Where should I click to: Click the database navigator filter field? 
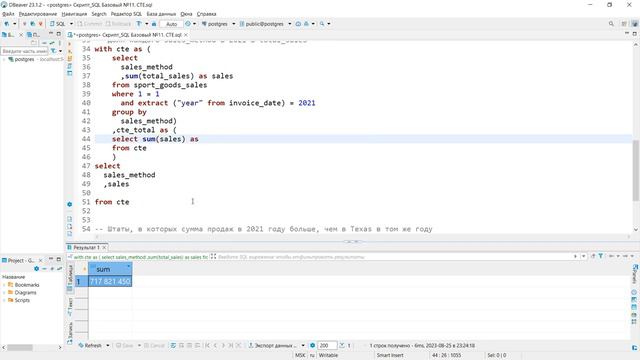pyautogui.click(x=24, y=51)
